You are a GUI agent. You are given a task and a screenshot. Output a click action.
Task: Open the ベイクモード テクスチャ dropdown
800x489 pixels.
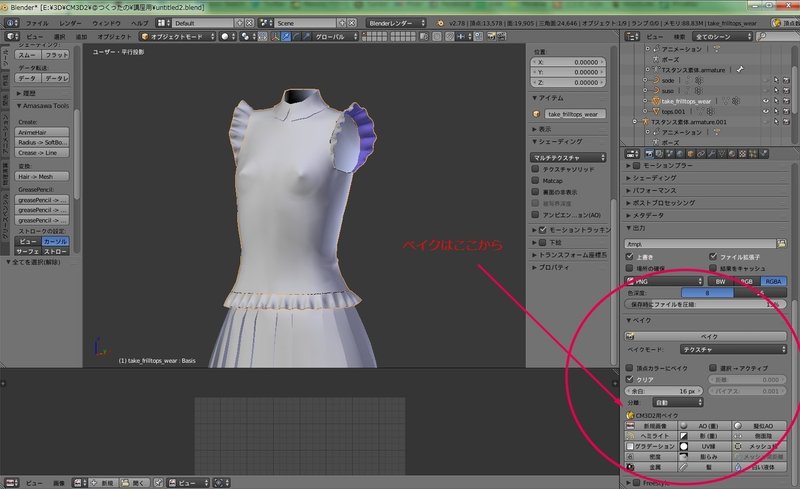click(x=733, y=350)
